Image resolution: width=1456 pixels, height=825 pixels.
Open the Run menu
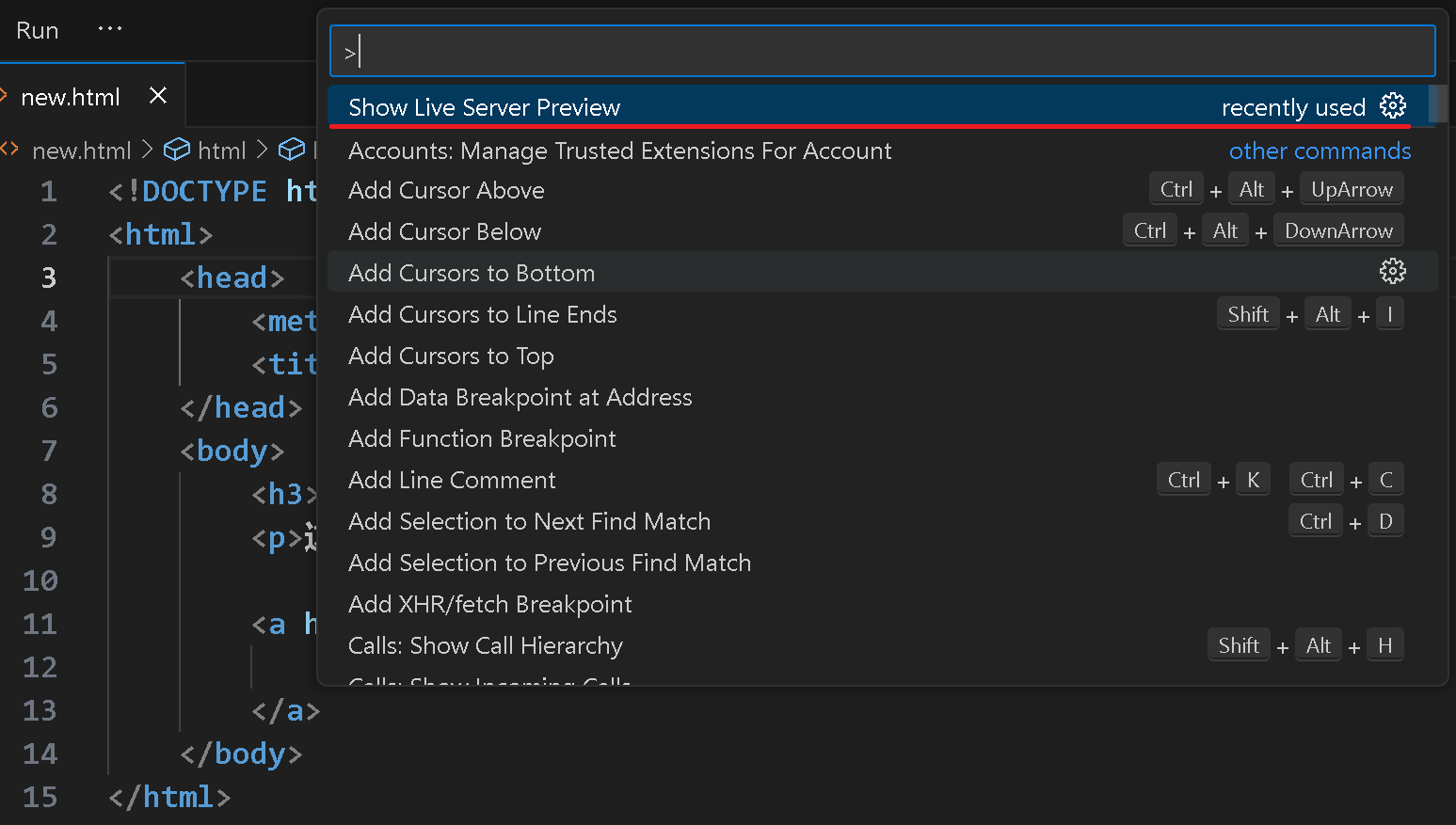pyautogui.click(x=38, y=30)
